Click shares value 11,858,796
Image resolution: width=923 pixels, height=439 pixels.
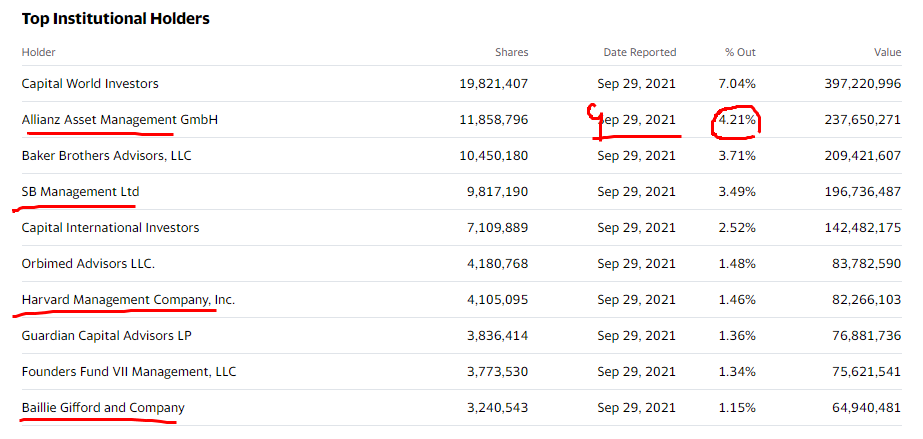tap(494, 119)
